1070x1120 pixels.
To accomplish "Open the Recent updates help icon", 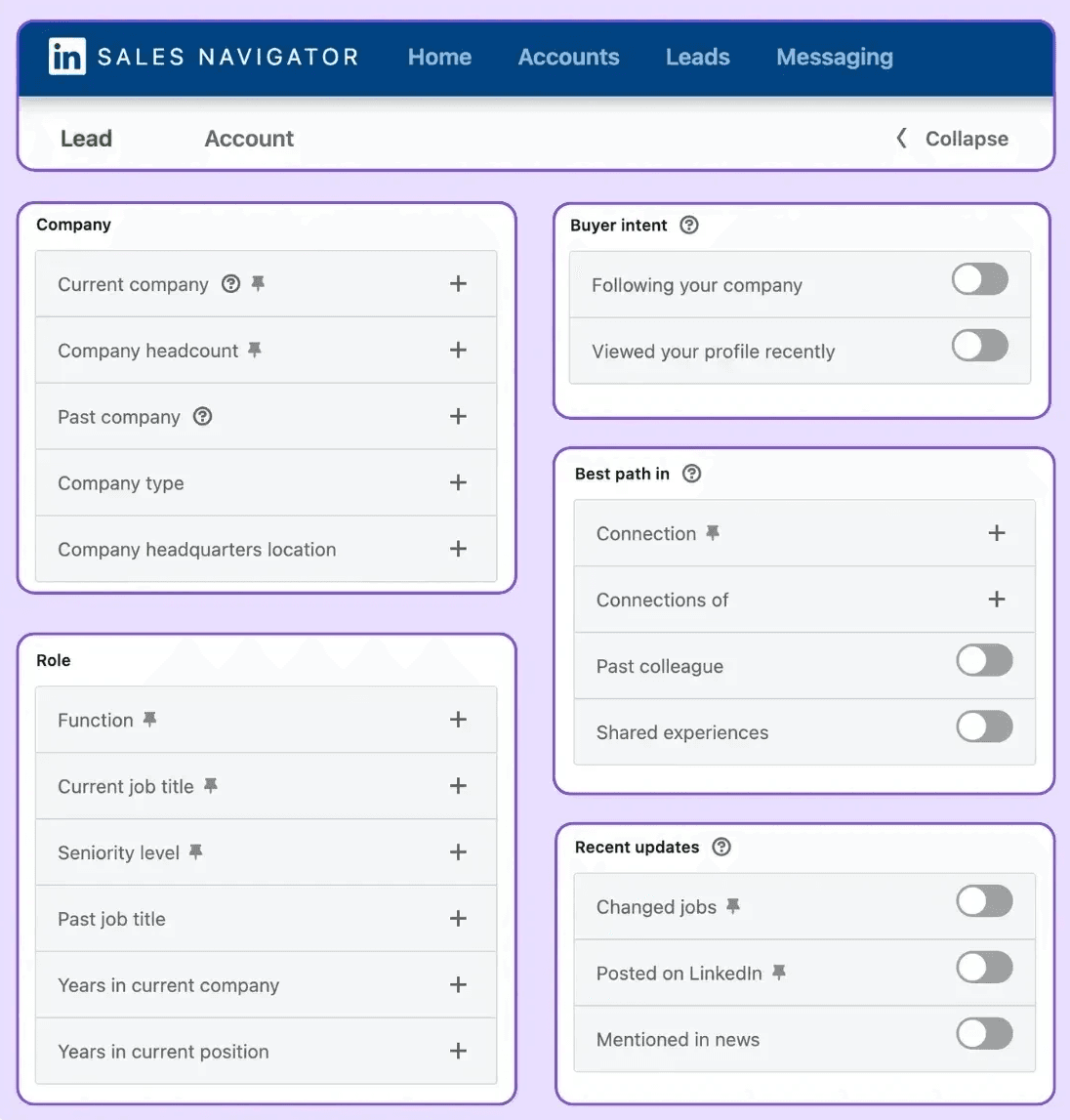I will tap(720, 847).
